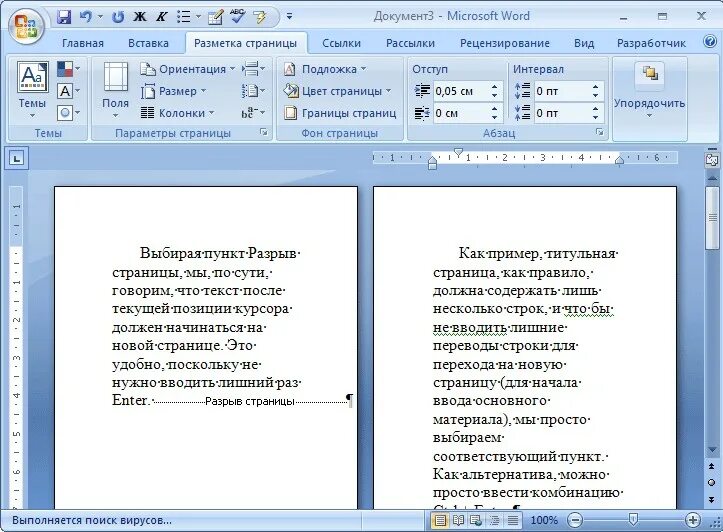723x532 pixels.
Task: Open Параметры страницы dialog launcher
Action: coord(264,133)
